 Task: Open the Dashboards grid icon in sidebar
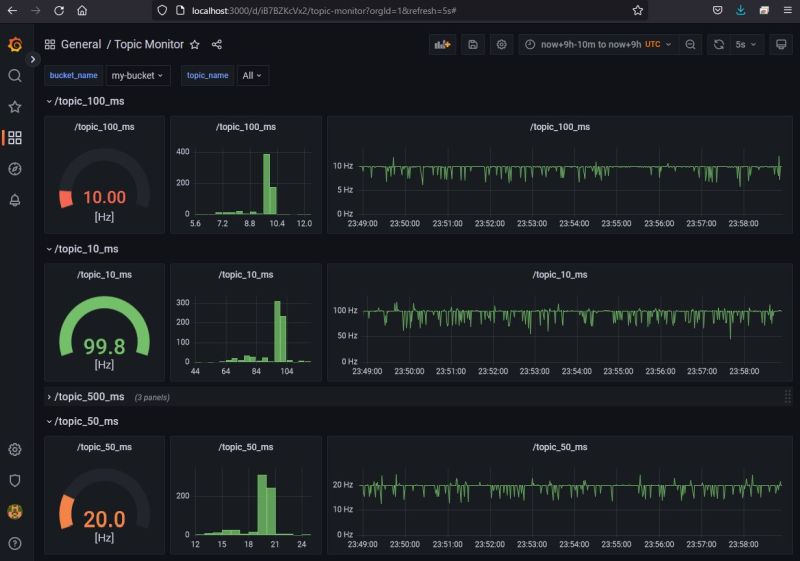pyautogui.click(x=15, y=138)
